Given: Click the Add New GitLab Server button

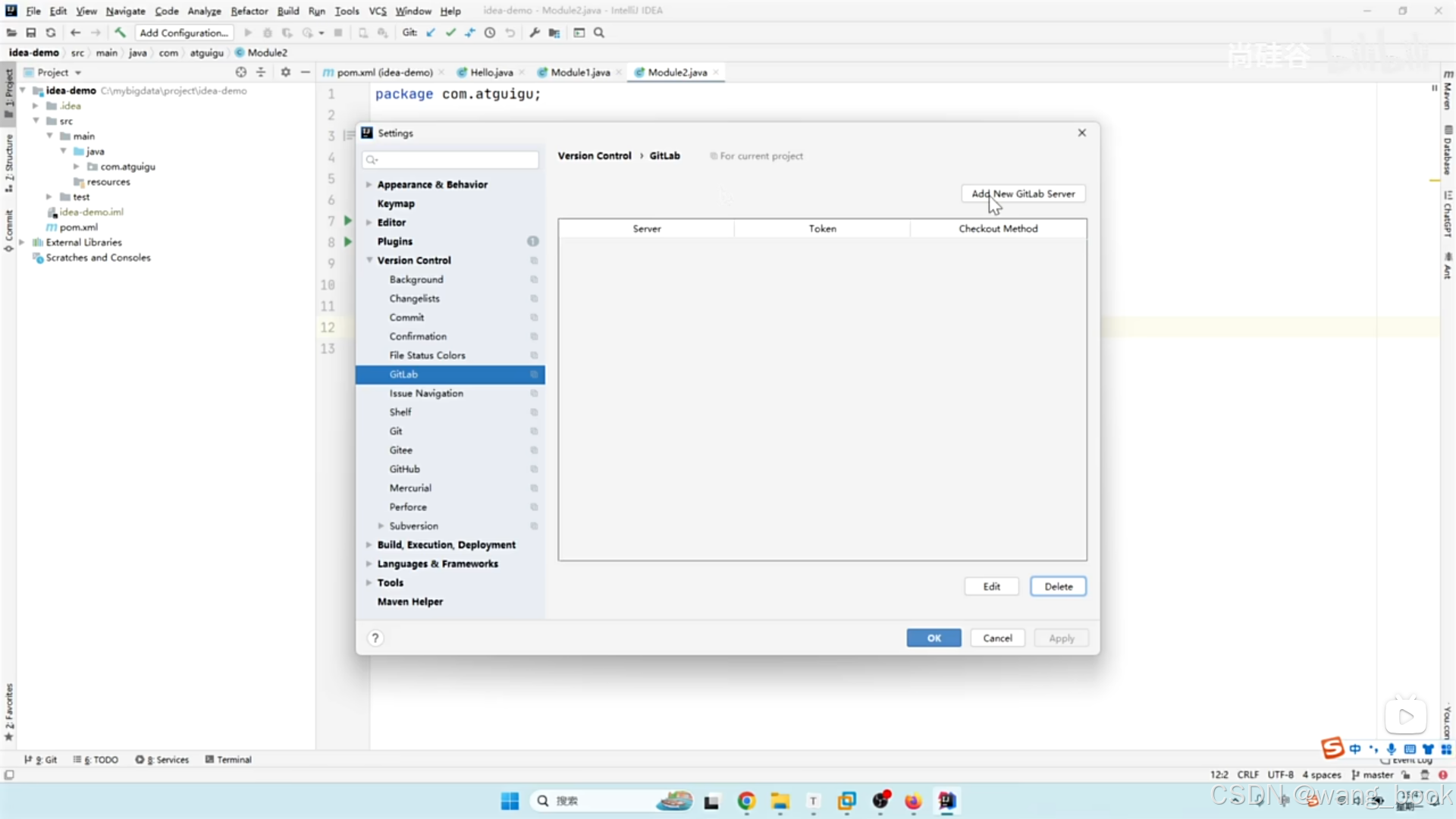Looking at the screenshot, I should 1023,194.
